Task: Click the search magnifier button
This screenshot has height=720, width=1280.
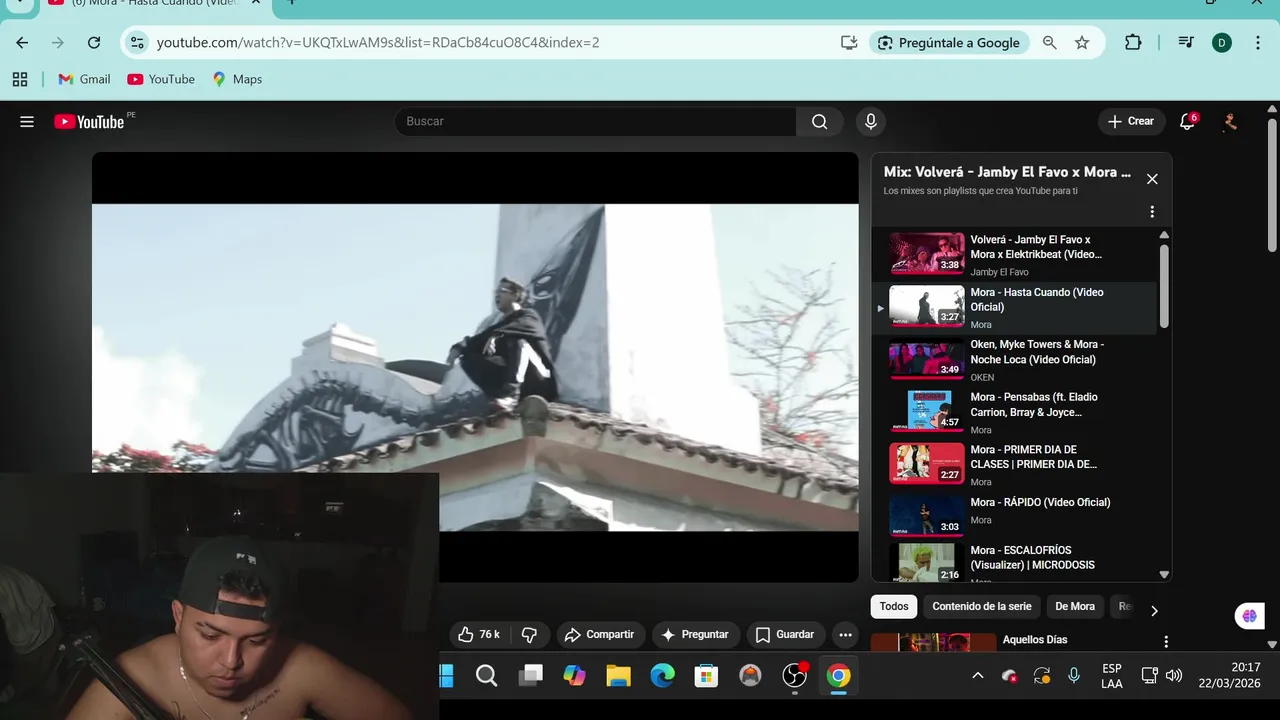Action: (819, 121)
